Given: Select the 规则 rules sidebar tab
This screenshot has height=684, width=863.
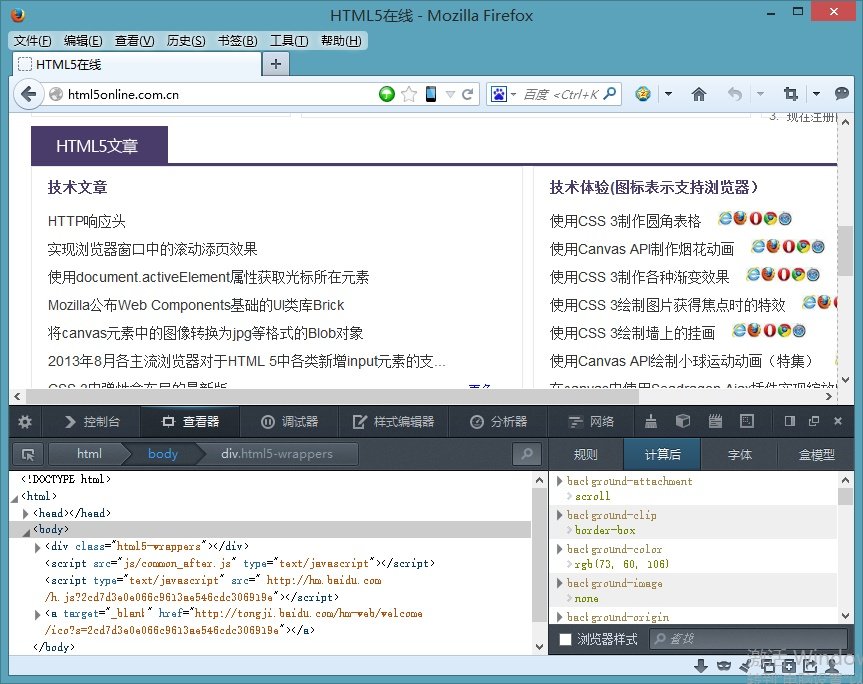Looking at the screenshot, I should (x=585, y=455).
